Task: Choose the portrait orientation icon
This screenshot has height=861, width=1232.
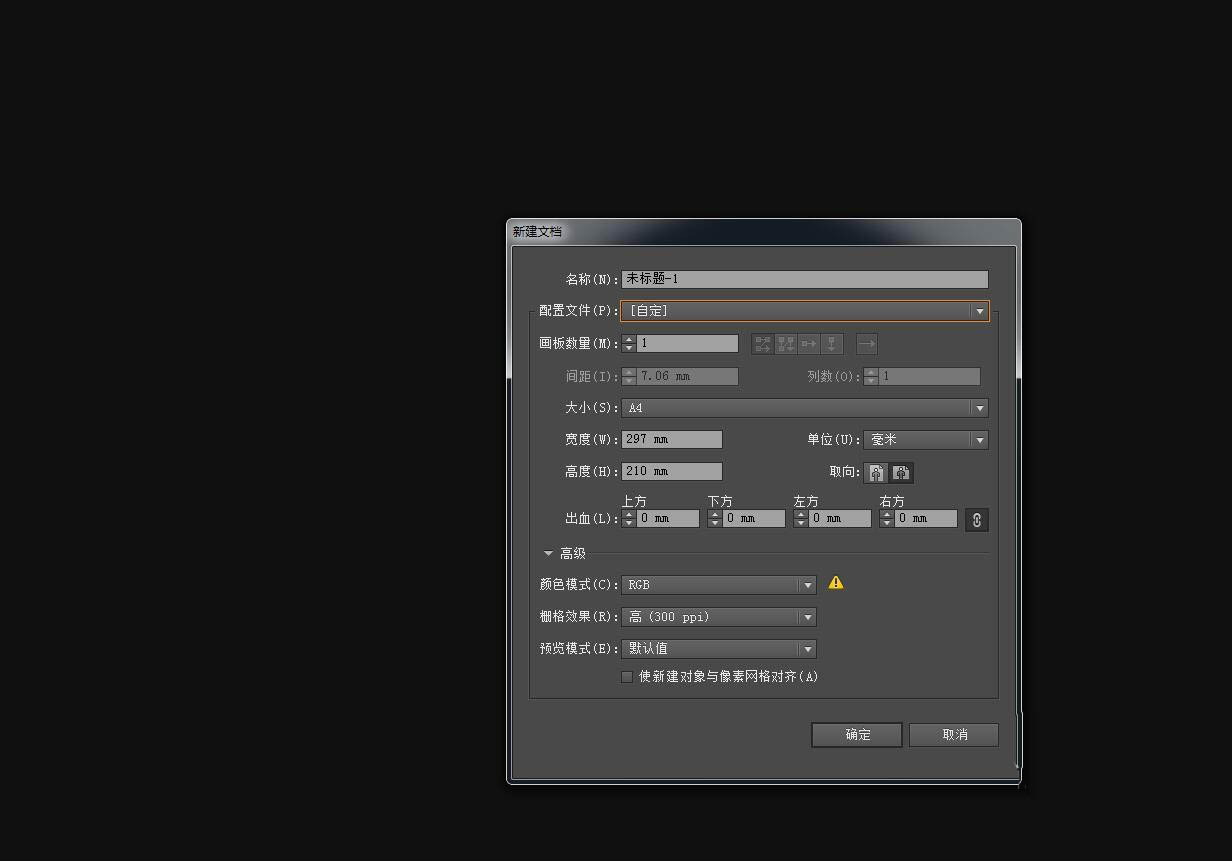Action: pos(877,472)
